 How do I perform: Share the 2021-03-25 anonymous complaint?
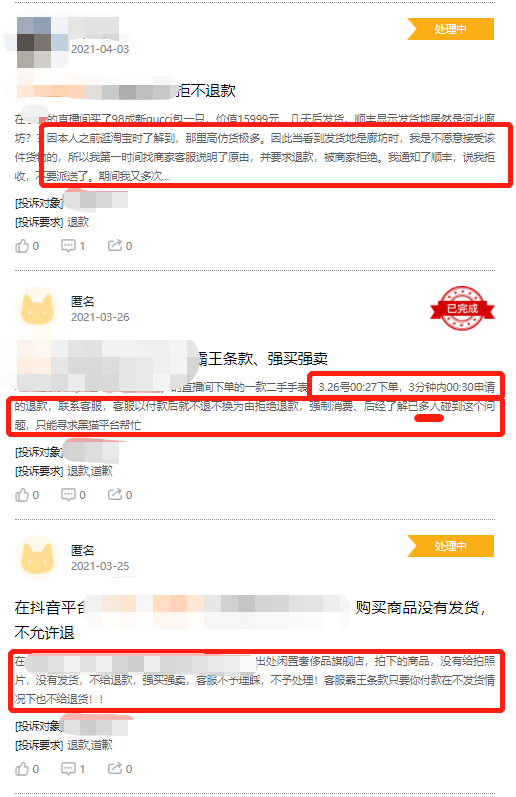[120, 769]
